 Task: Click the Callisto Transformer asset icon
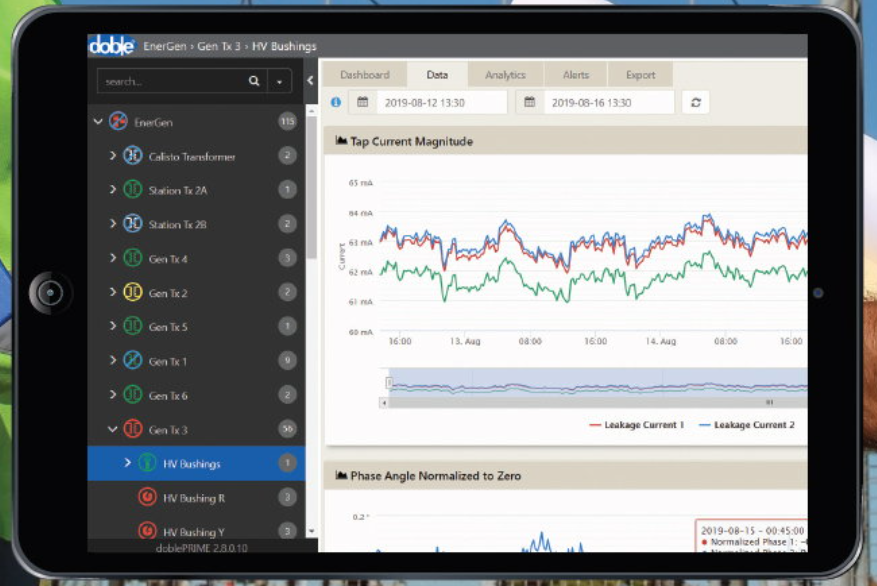point(133,156)
